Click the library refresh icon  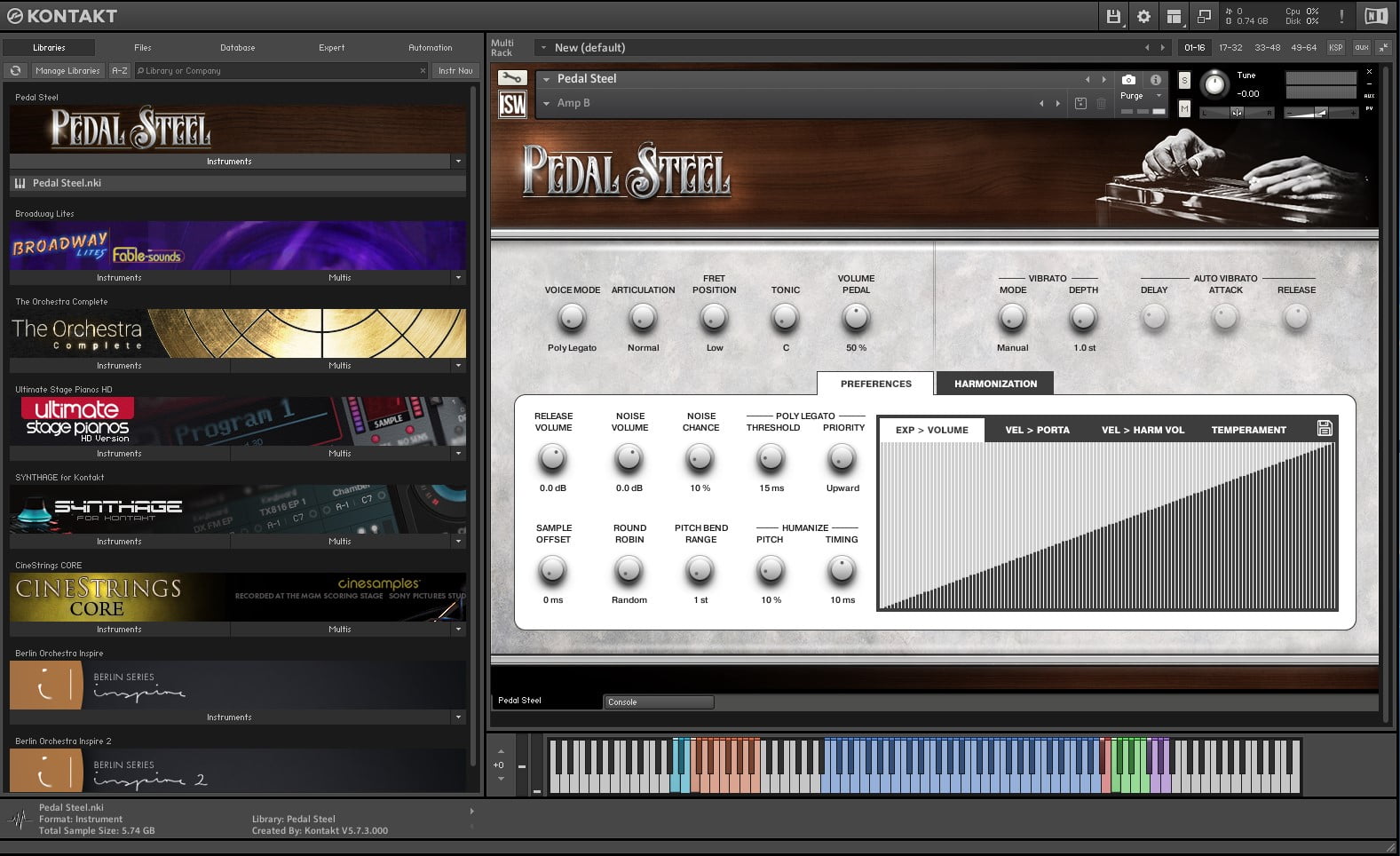[15, 70]
